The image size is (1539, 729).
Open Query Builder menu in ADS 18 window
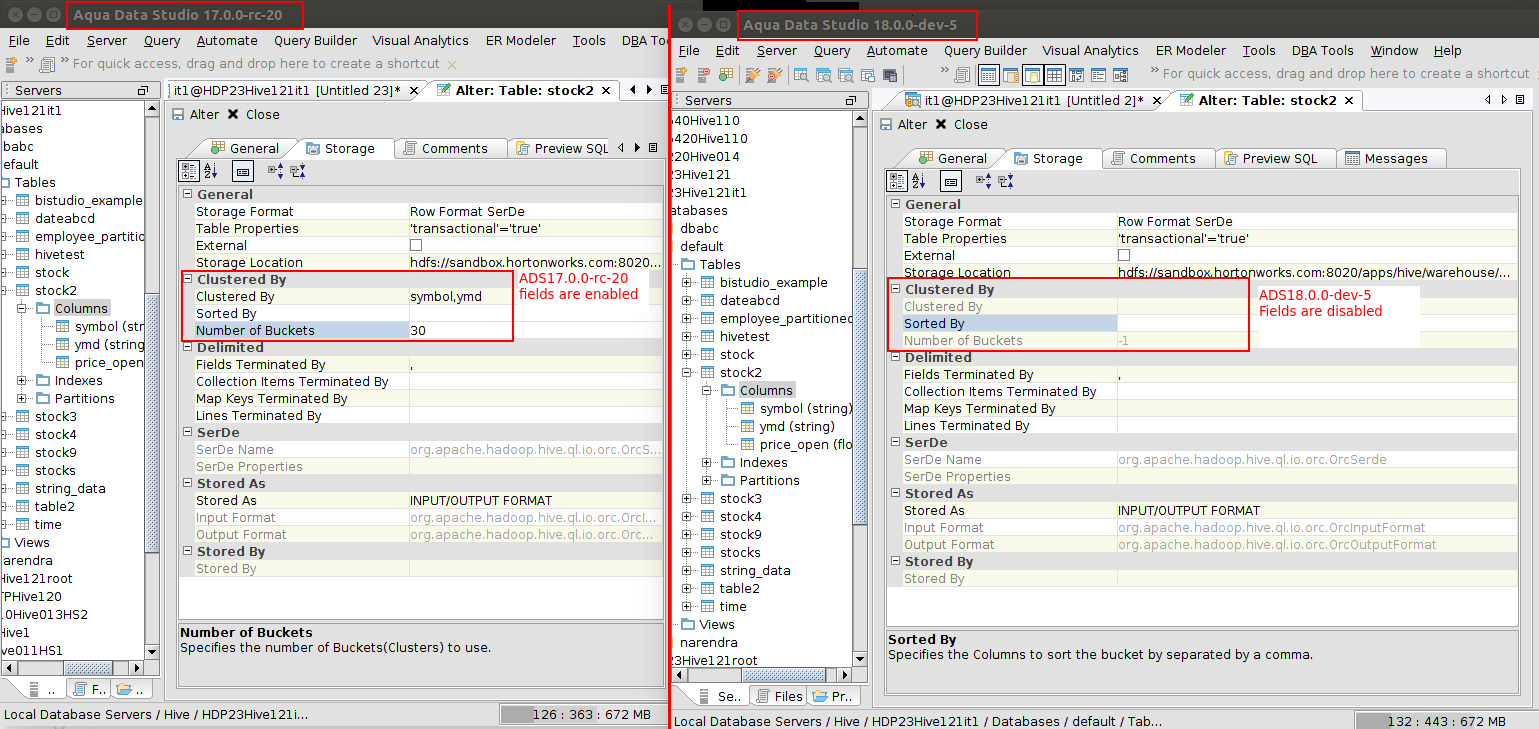coord(985,50)
